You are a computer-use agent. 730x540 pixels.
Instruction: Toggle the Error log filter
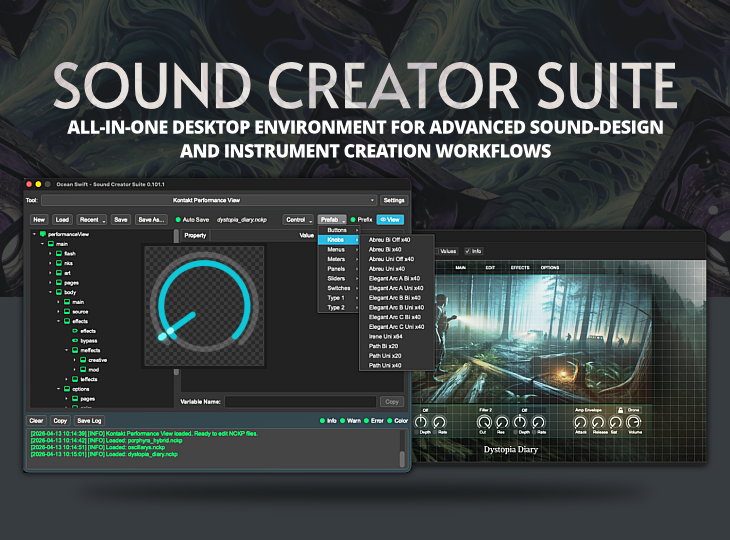(366, 421)
